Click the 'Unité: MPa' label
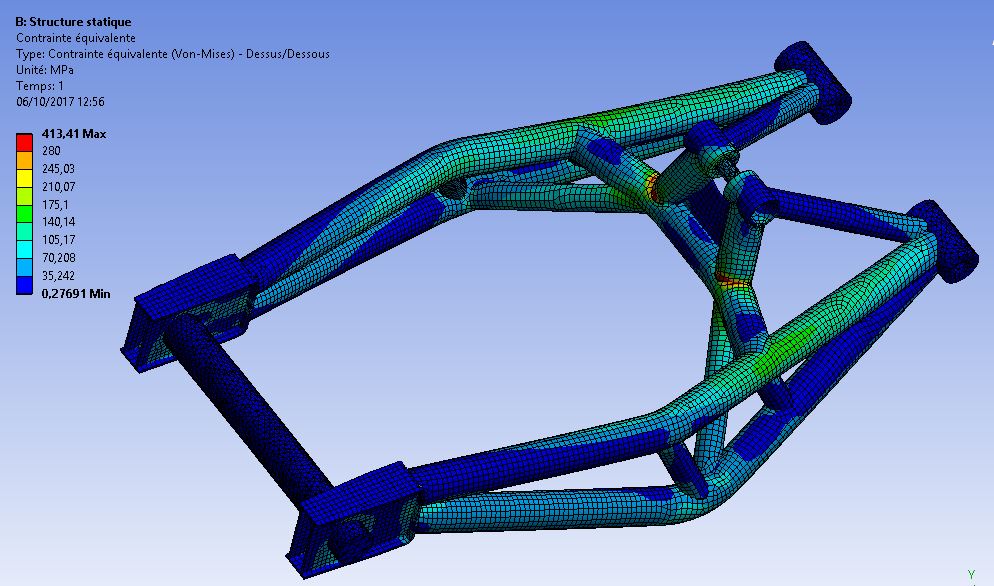This screenshot has height=586, width=994. tap(44, 70)
